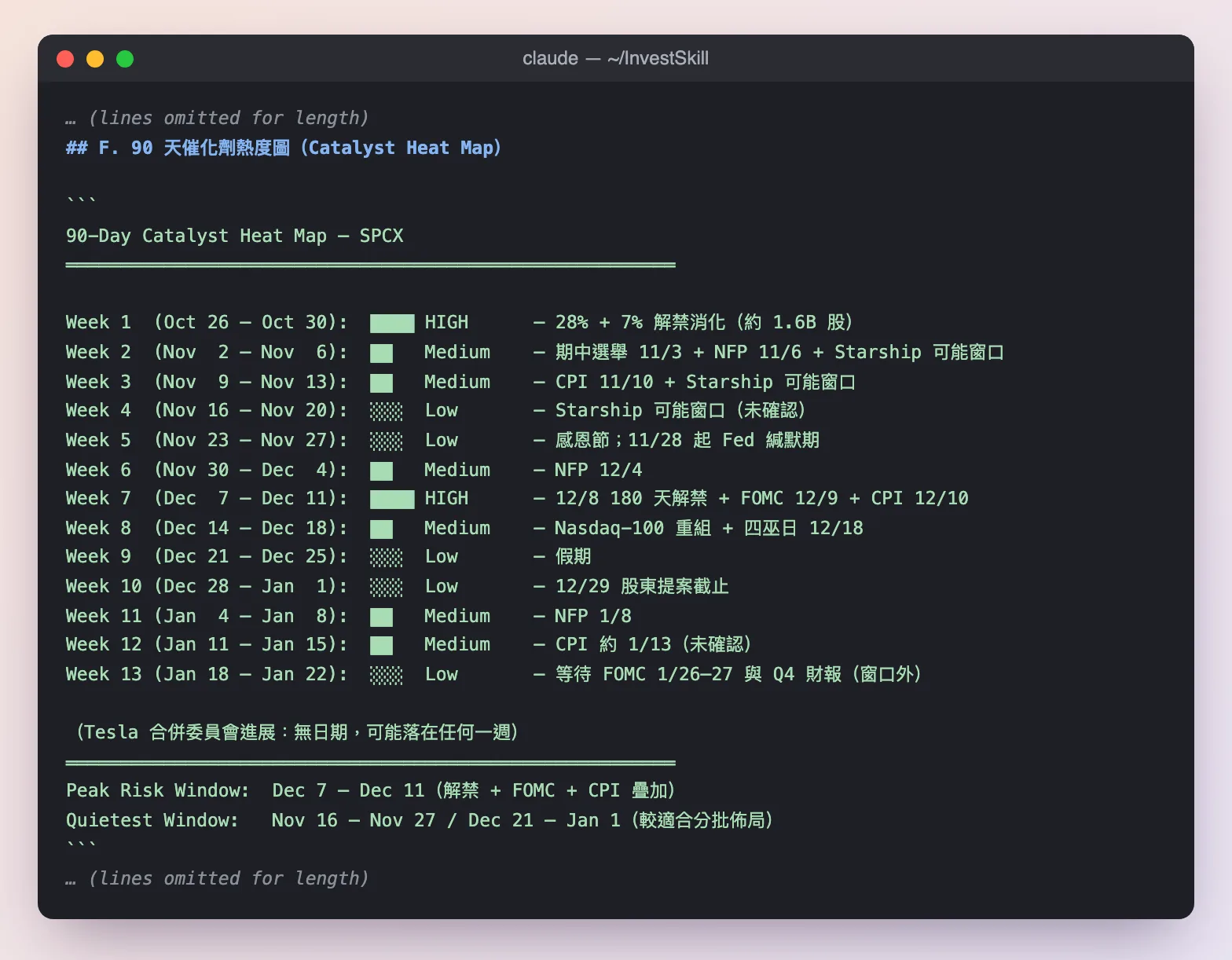1232x960 pixels.
Task: Select 'Dec 7 – Dec 11 (解禁 + FOMC + CPI 疊加)'
Action: (474, 790)
